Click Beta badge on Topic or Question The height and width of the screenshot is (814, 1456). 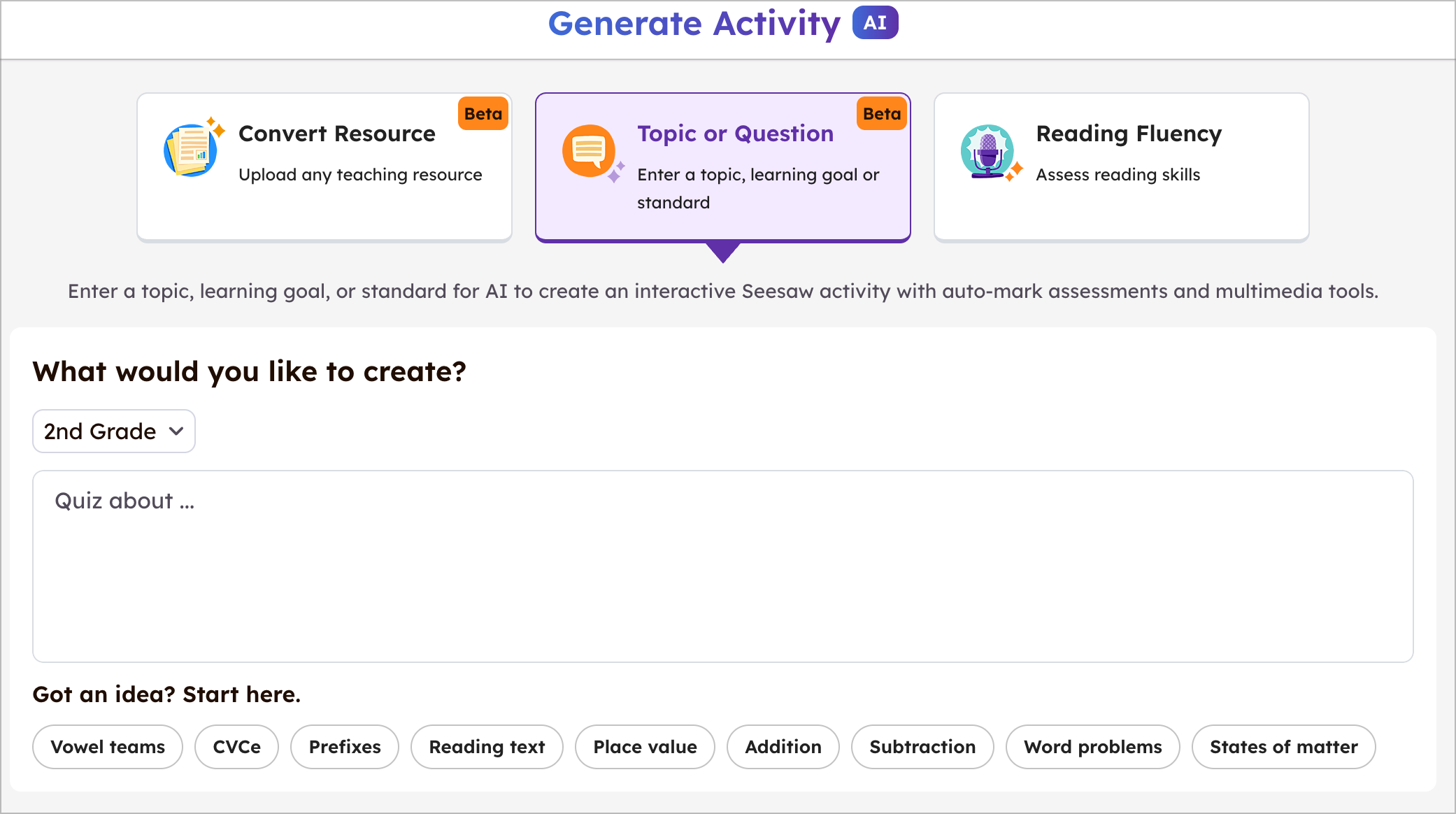point(881,114)
